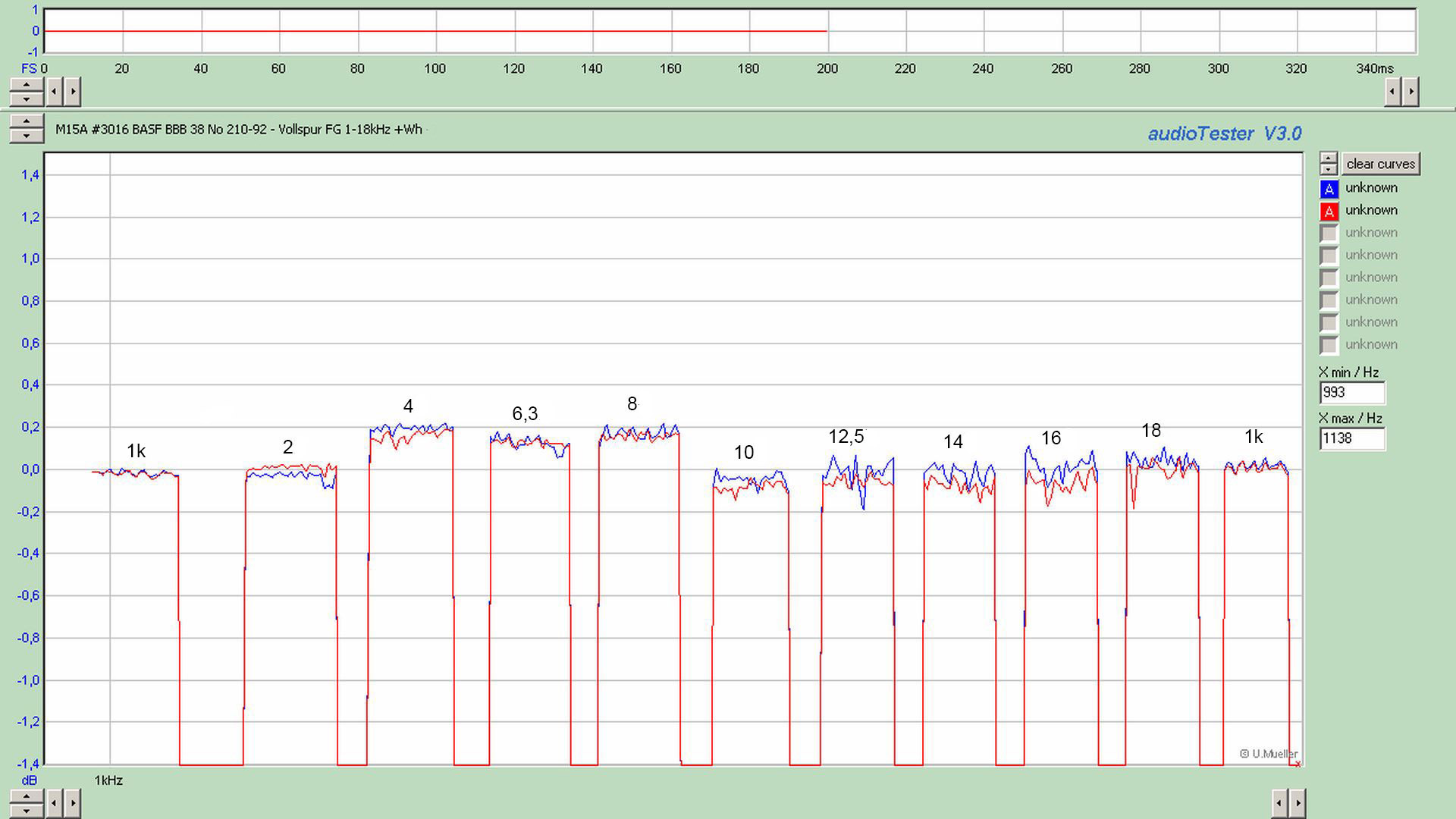Click the X min / Hz field
The width and height of the screenshot is (1456, 819).
coord(1352,393)
